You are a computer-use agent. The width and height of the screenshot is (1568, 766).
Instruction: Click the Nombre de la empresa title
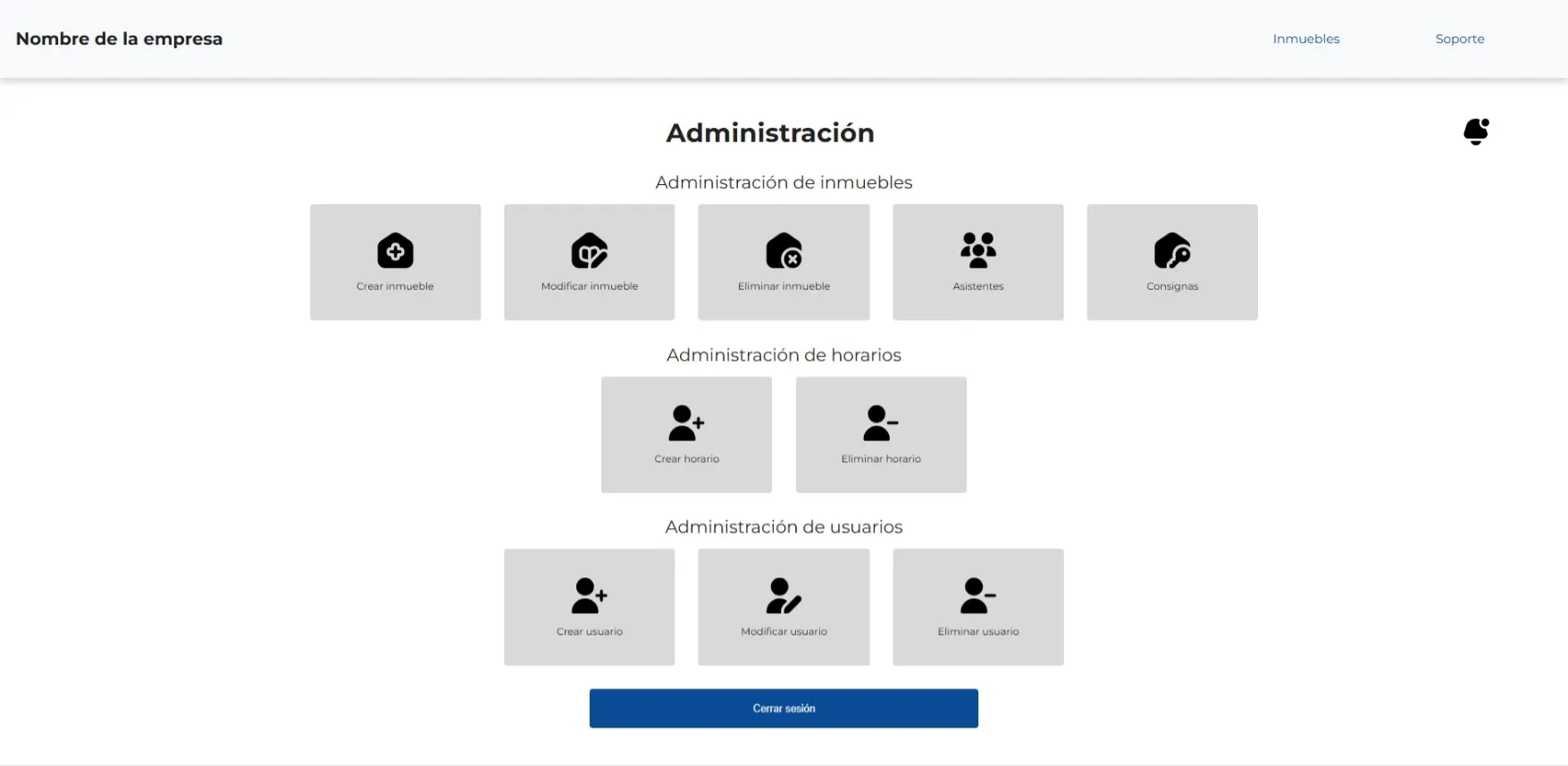coord(119,38)
